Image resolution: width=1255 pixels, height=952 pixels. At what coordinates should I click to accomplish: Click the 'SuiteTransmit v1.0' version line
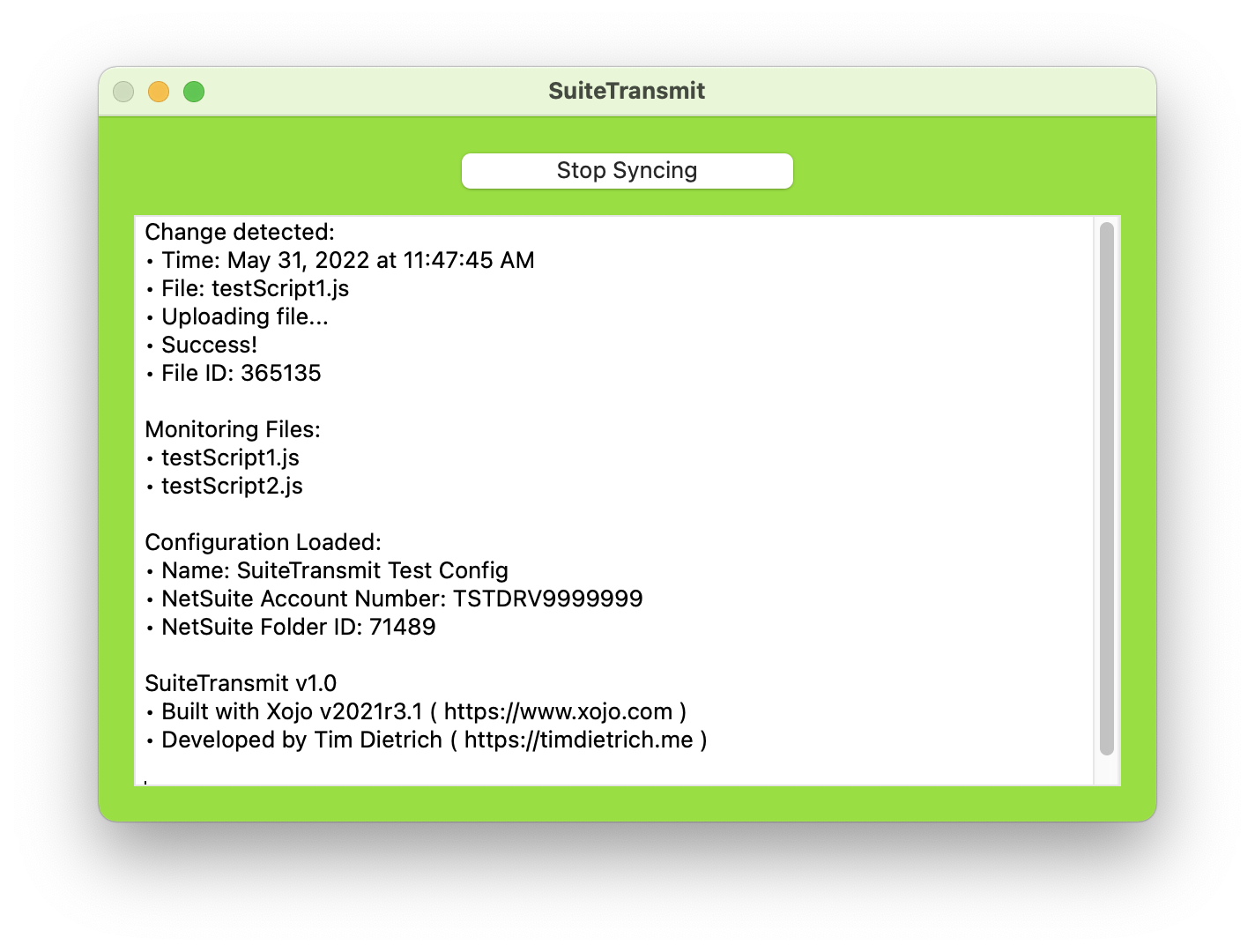[241, 683]
